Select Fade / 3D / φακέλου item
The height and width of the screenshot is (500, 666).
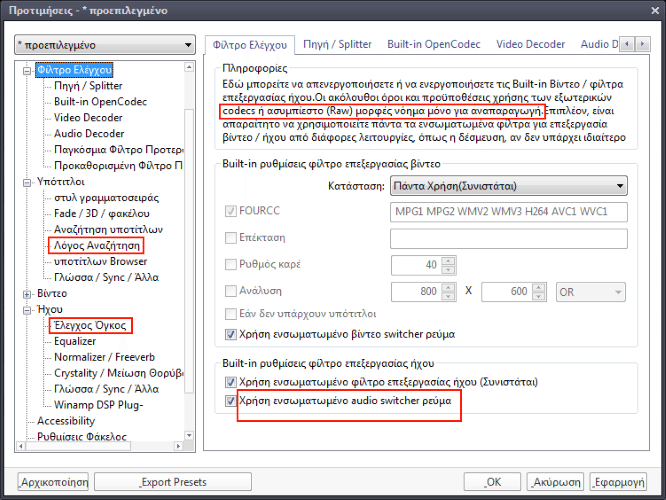click(x=102, y=214)
